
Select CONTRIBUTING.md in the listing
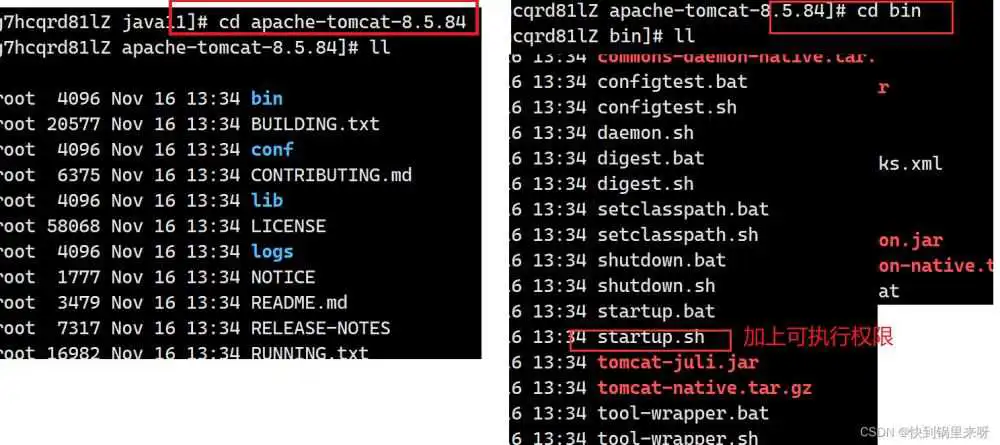[331, 175]
